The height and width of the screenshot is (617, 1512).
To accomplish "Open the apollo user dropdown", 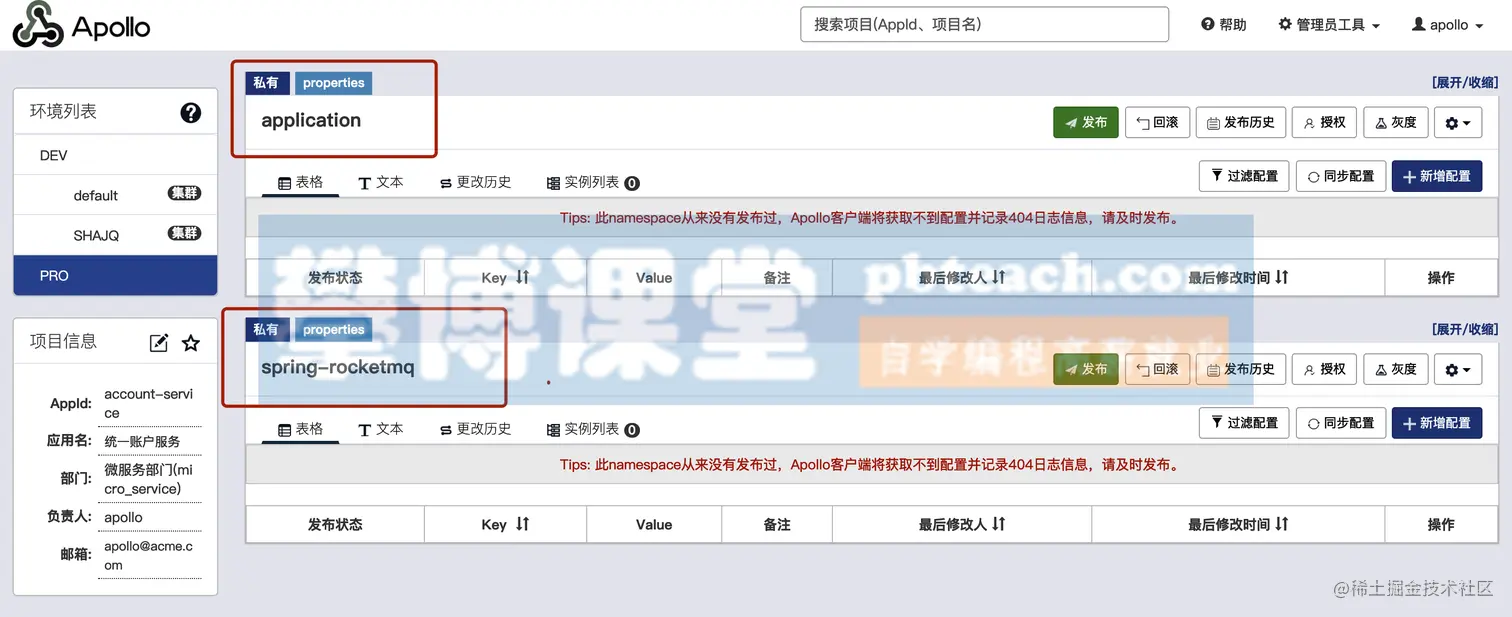I will 1447,25.
